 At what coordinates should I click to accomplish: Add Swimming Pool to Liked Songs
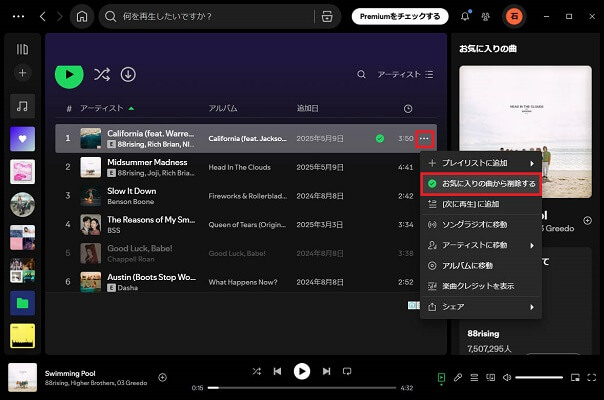[163, 377]
